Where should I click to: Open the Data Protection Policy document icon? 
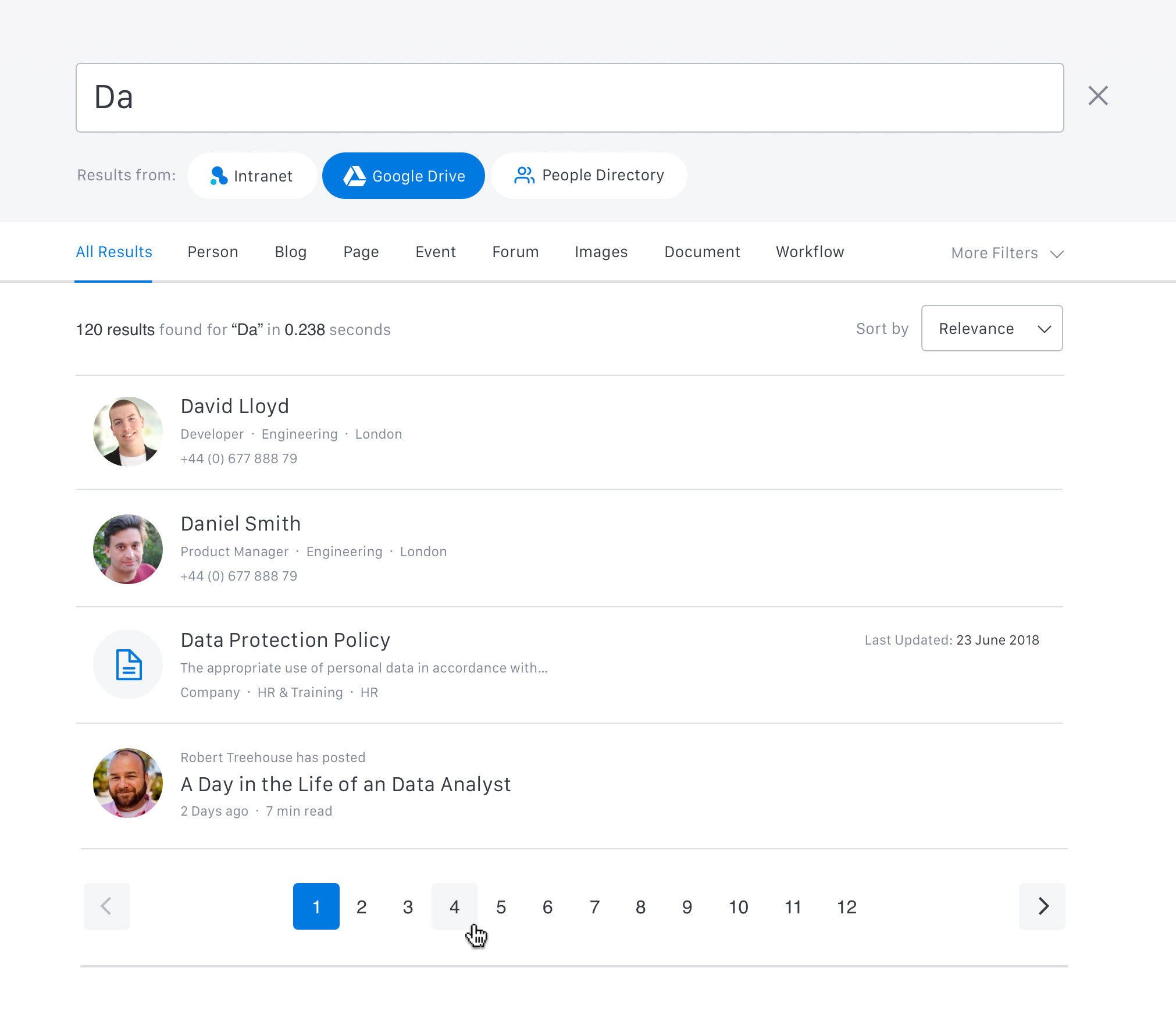[x=128, y=664]
